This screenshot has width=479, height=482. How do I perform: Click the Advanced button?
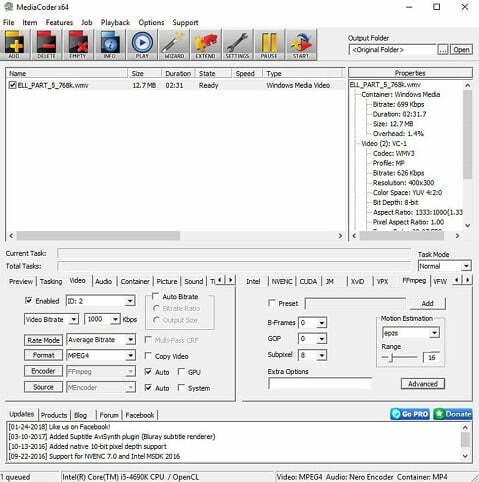[423, 384]
